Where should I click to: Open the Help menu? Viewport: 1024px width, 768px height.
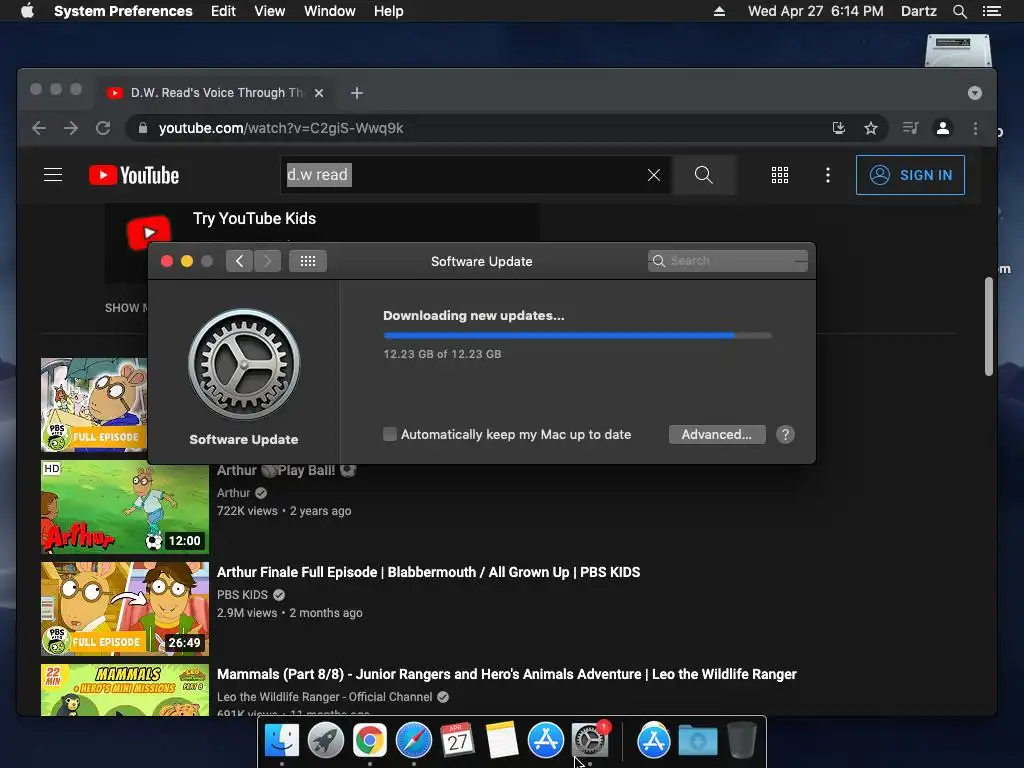(x=388, y=11)
